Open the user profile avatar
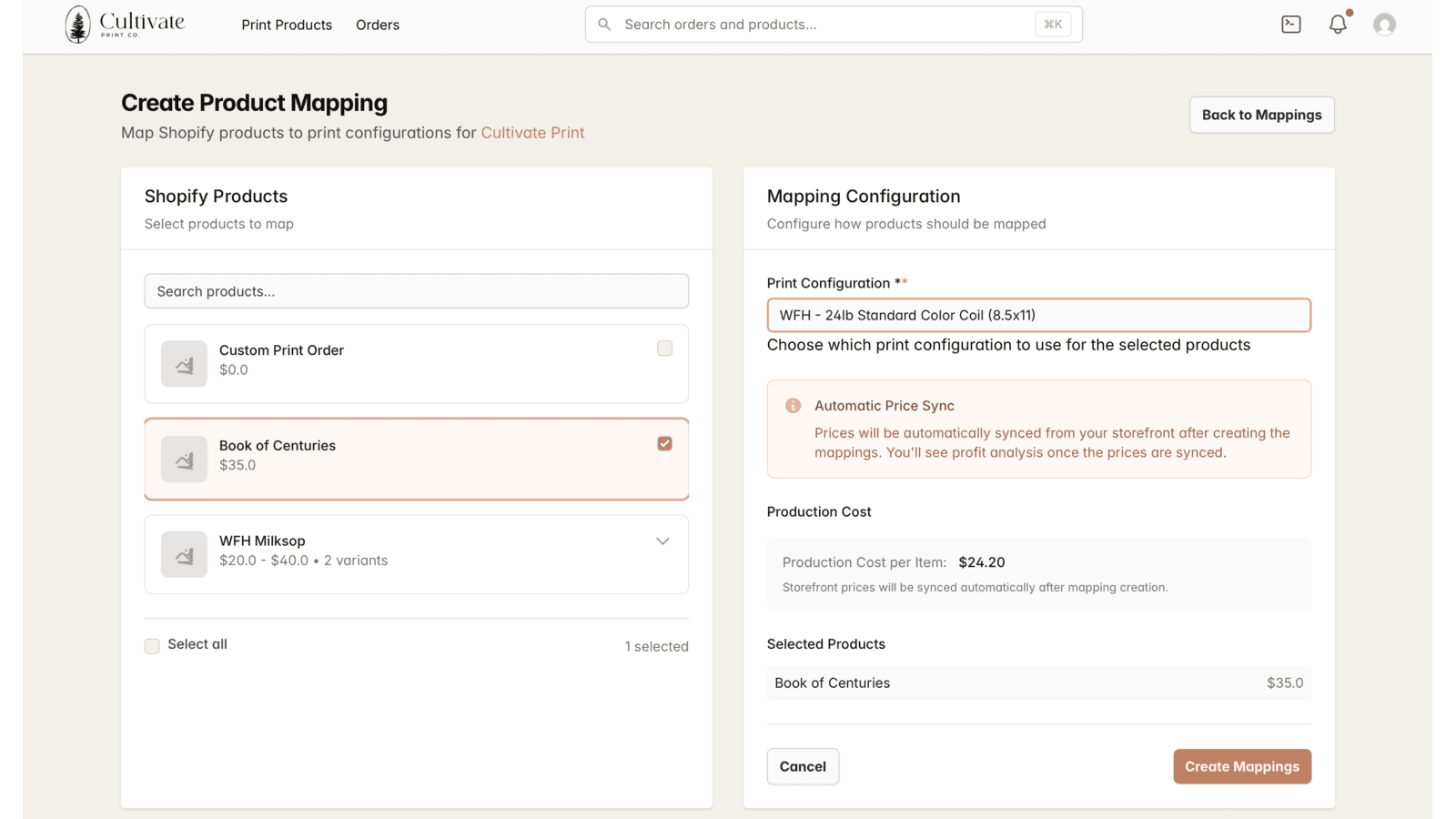Image resolution: width=1456 pixels, height=819 pixels. point(1384,25)
